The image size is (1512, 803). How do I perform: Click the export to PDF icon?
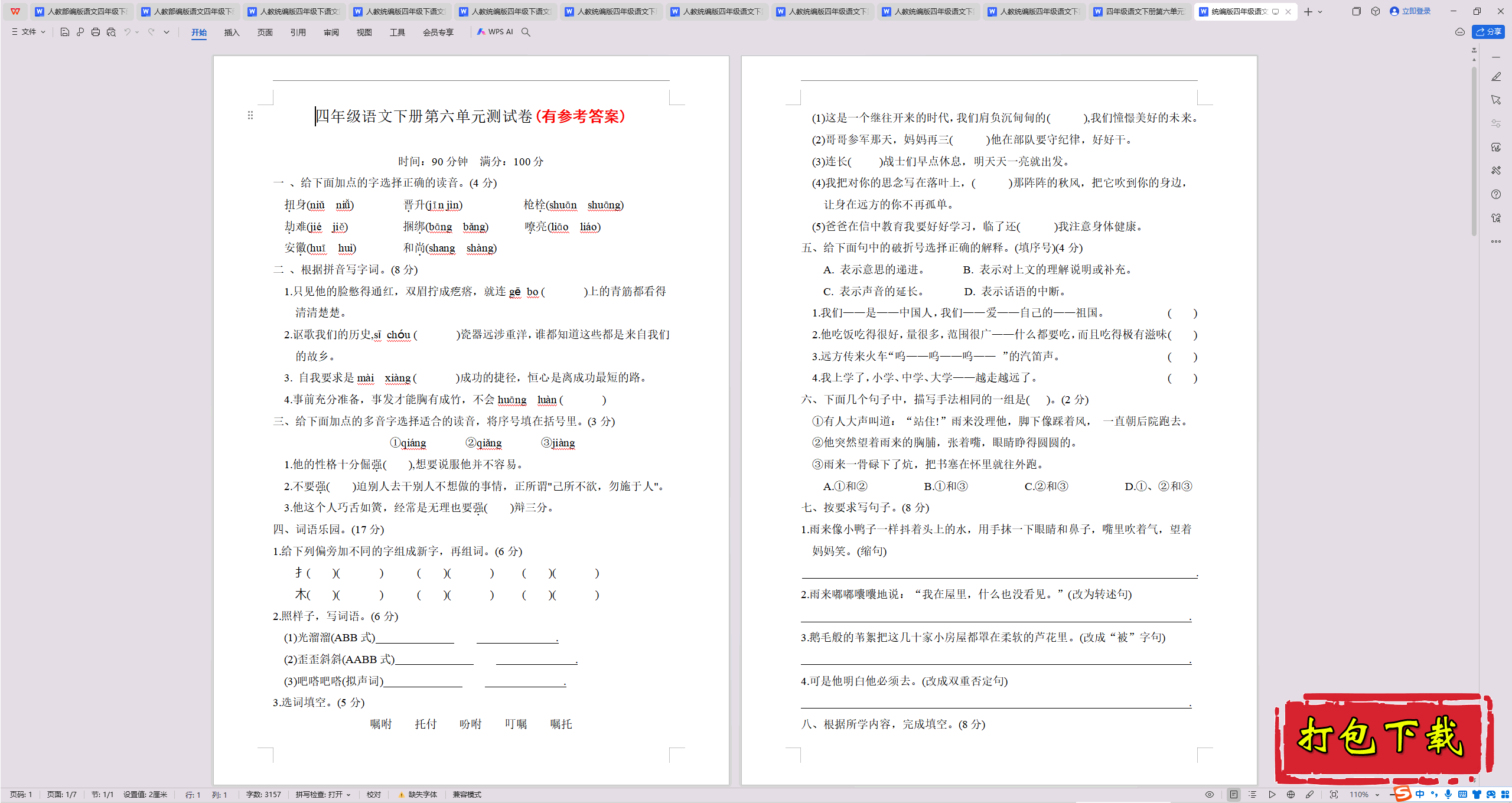80,32
